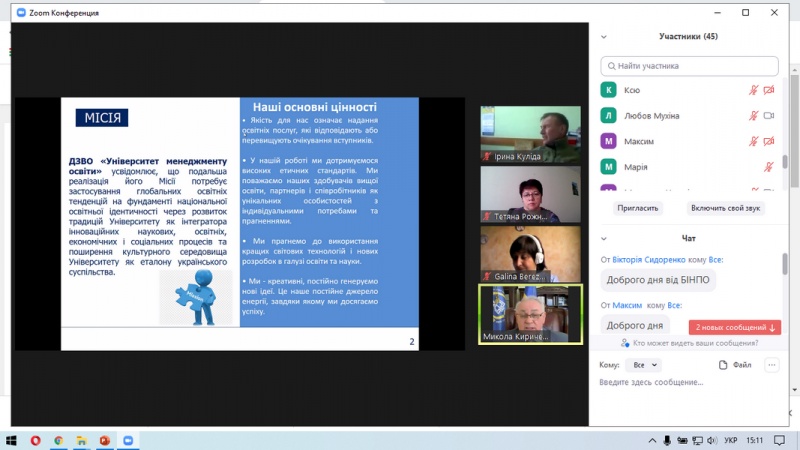The width and height of the screenshot is (800, 450).
Task: Open the Кому recipient dropdown
Action: (x=641, y=366)
